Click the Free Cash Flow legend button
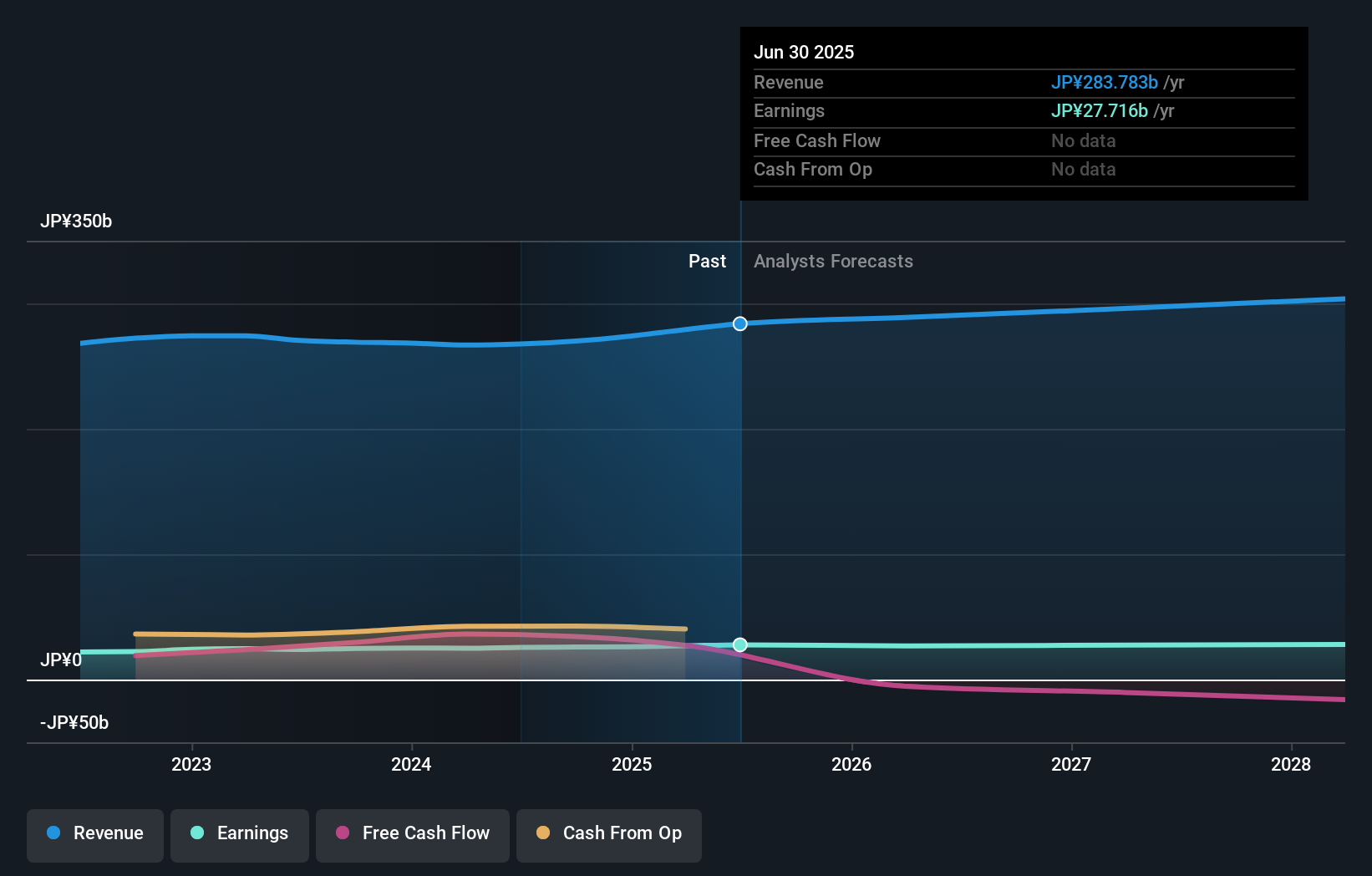Screen dimensions: 1372x876 pos(413,834)
